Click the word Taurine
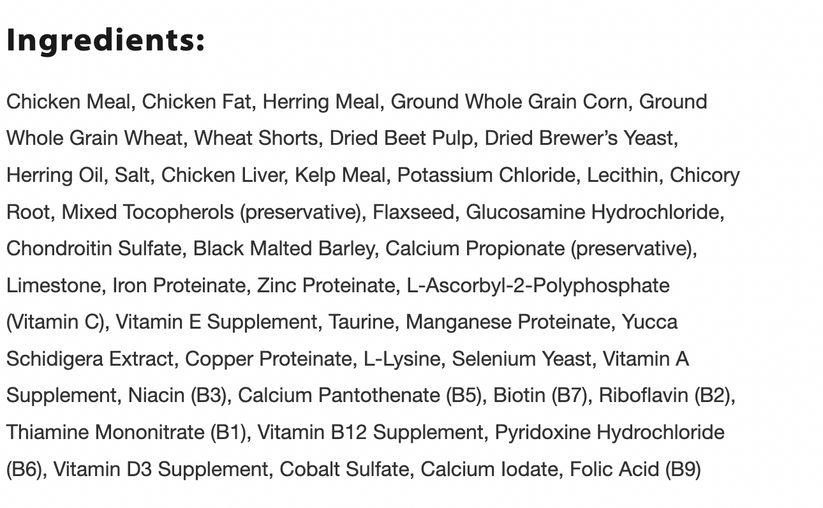The height and width of the screenshot is (508, 823). pos(359,322)
